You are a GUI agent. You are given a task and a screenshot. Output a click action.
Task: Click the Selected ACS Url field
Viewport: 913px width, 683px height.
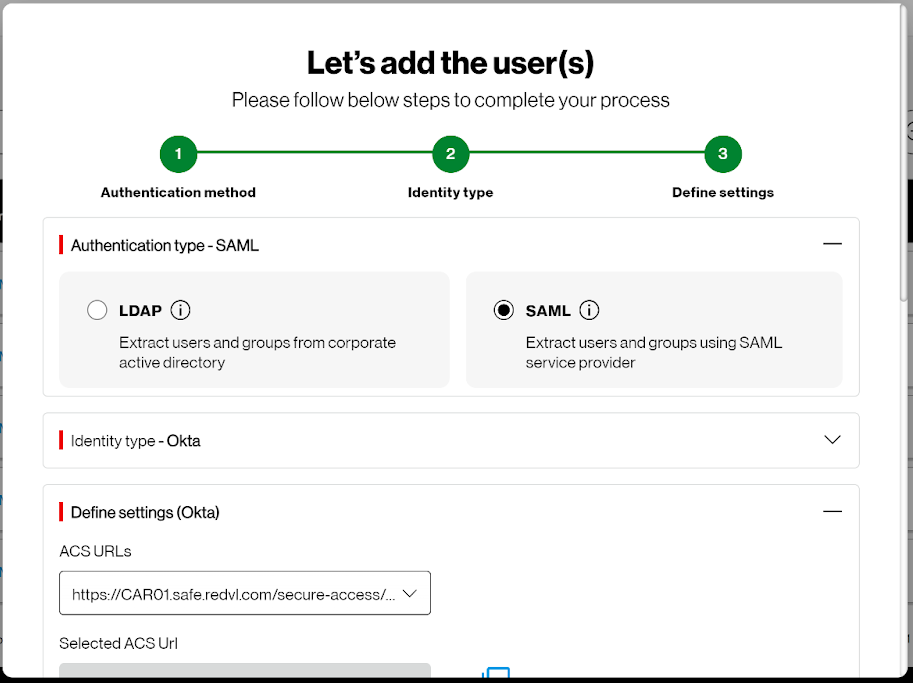click(245, 670)
